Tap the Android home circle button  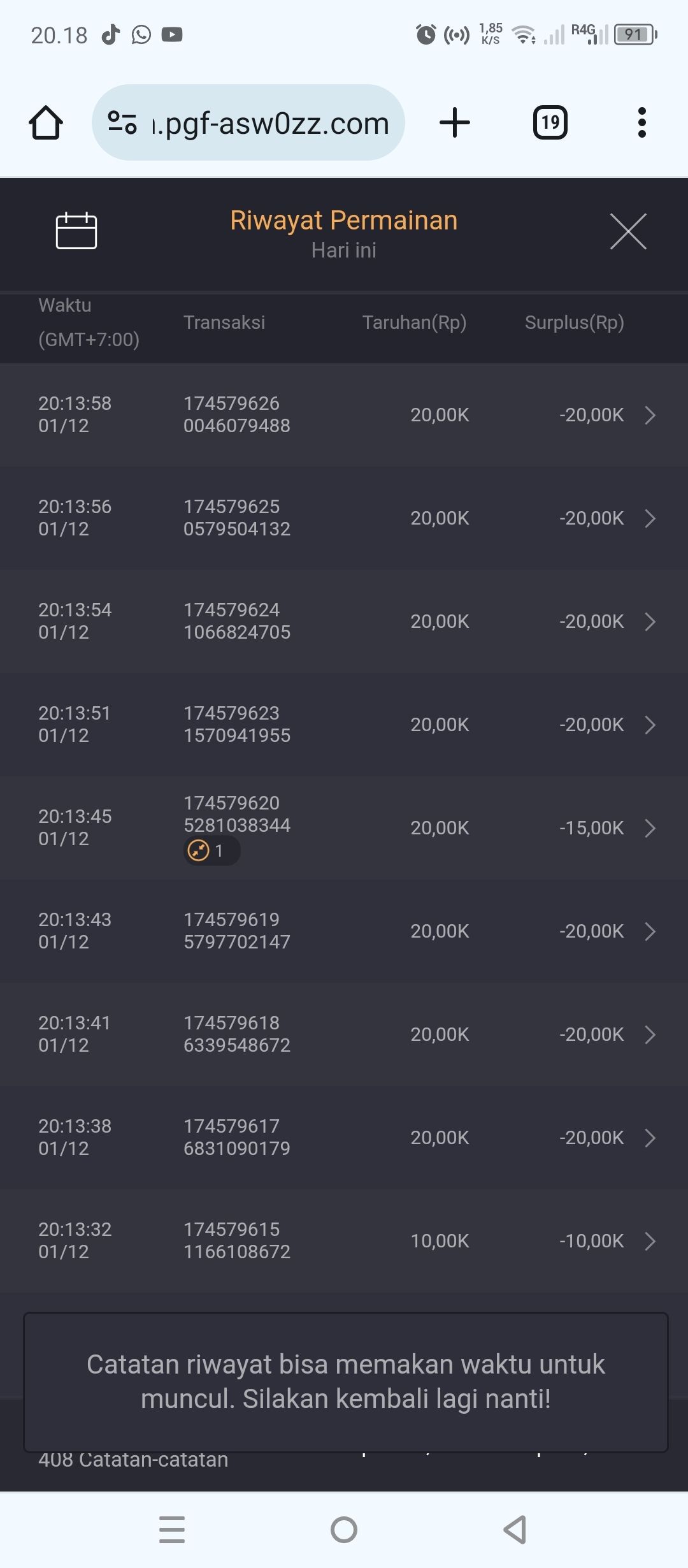(x=344, y=1530)
